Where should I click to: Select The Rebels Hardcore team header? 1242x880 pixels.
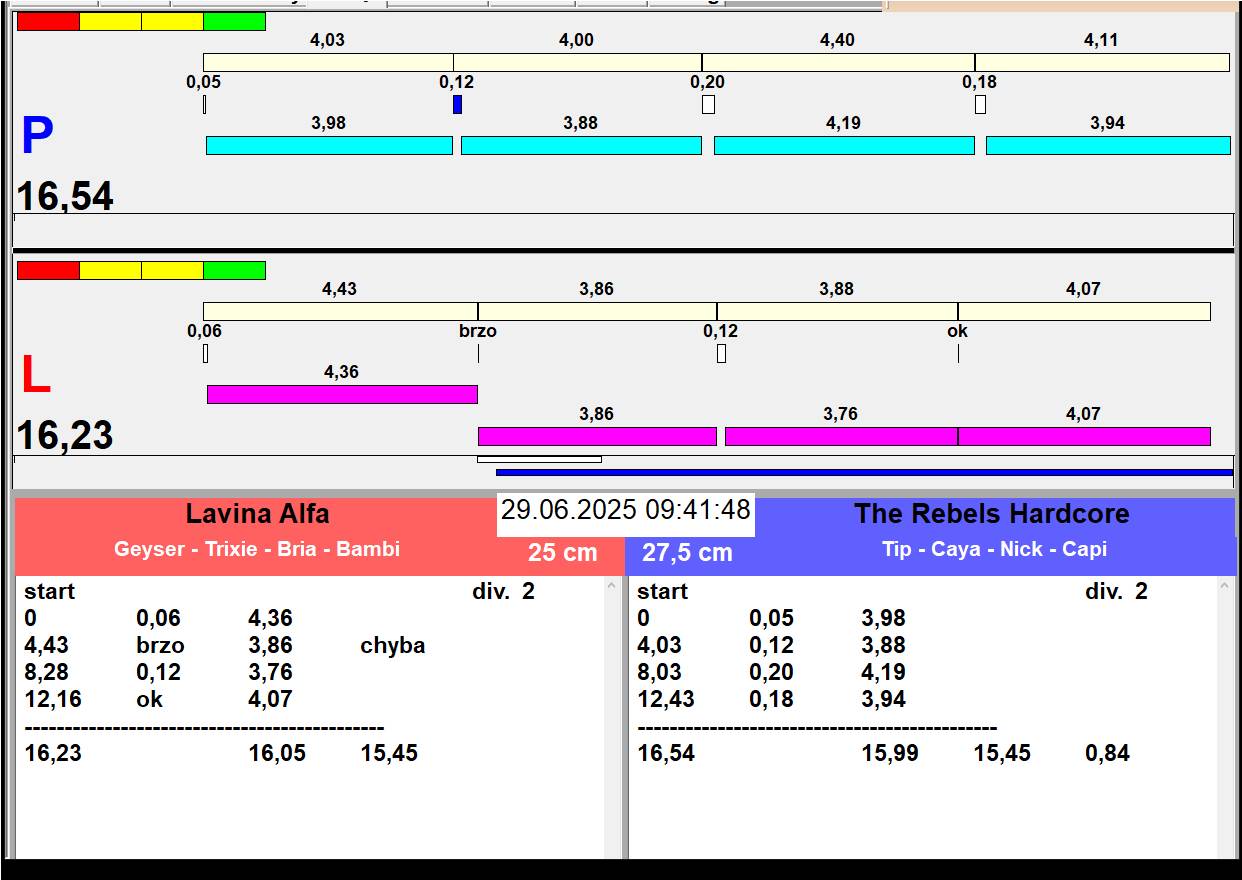tap(991, 514)
